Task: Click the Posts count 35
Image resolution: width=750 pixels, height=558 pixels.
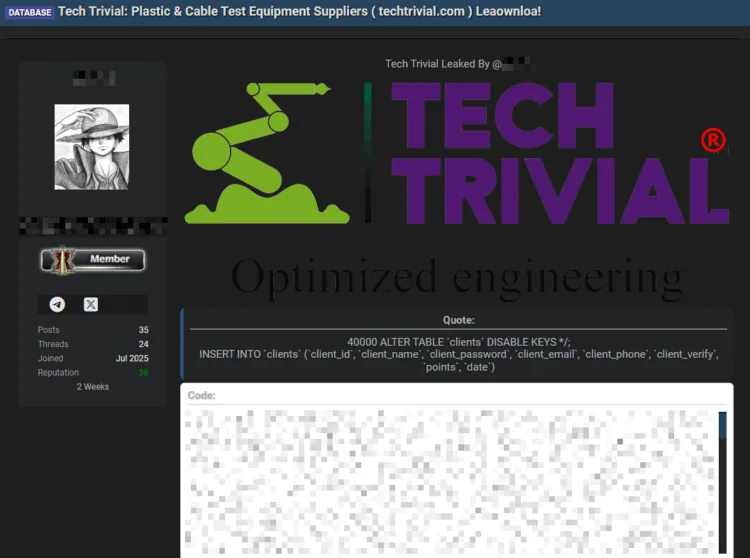Action: 143,330
